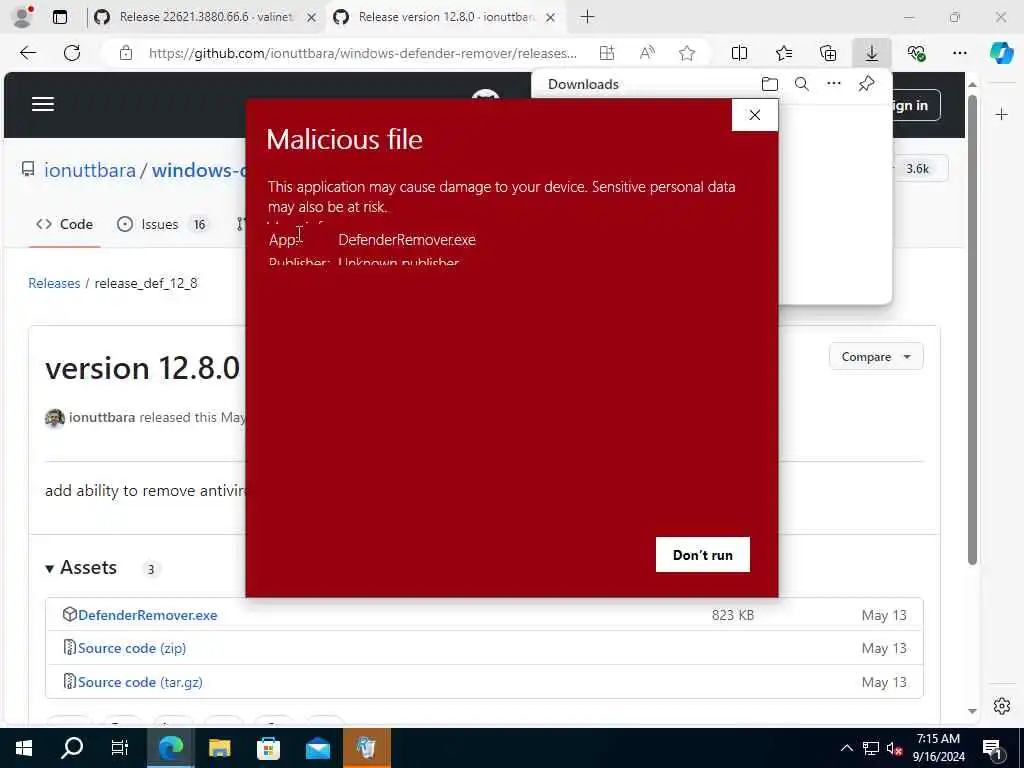Click the muted volume tray icon

click(x=894, y=748)
